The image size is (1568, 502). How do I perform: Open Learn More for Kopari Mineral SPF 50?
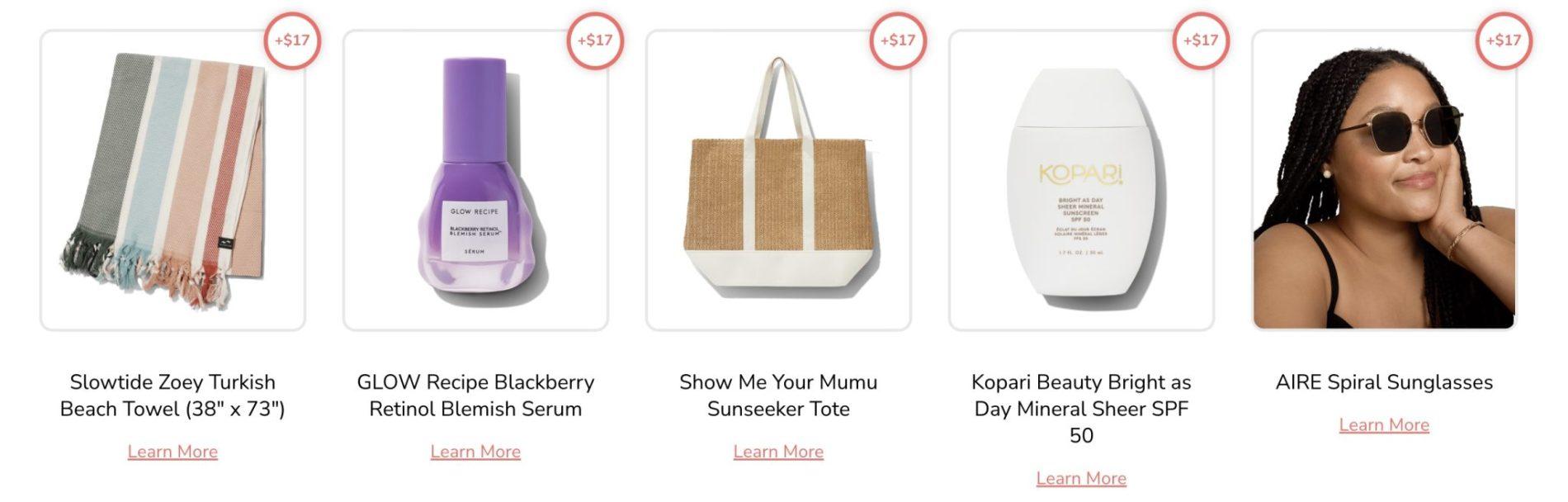1081,478
